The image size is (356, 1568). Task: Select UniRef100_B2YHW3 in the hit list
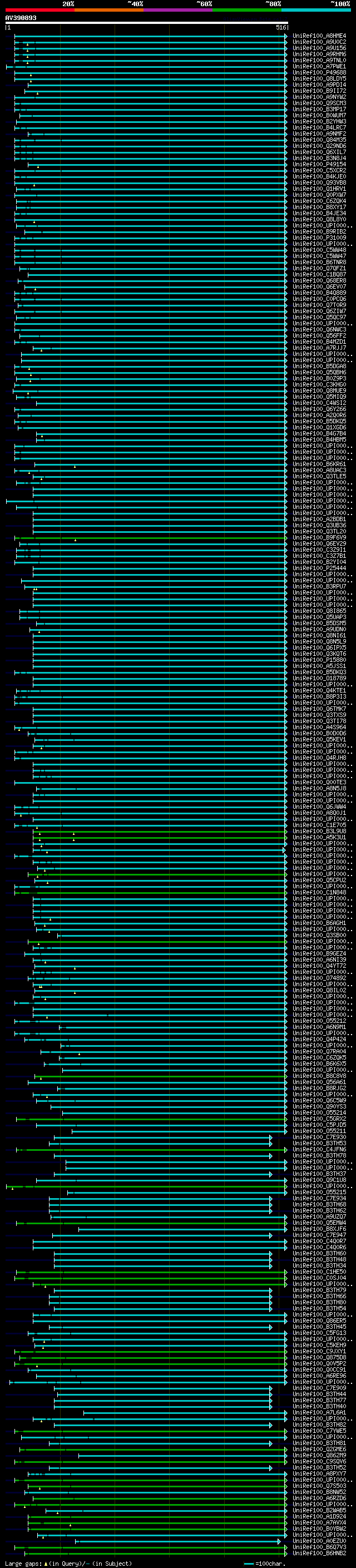tap(319, 121)
